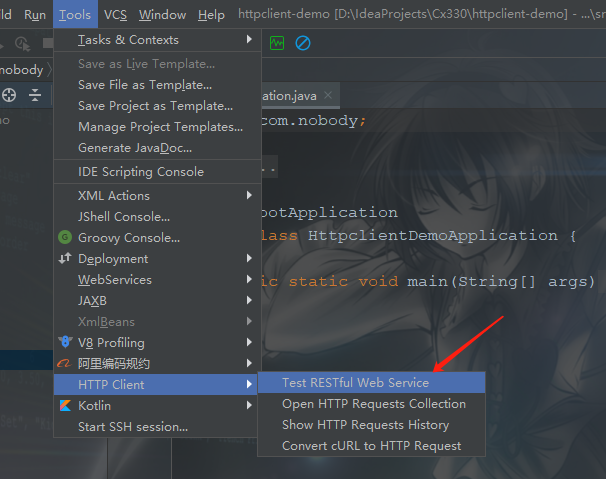Open the Run menu
606x479 pixels.
(x=35, y=15)
